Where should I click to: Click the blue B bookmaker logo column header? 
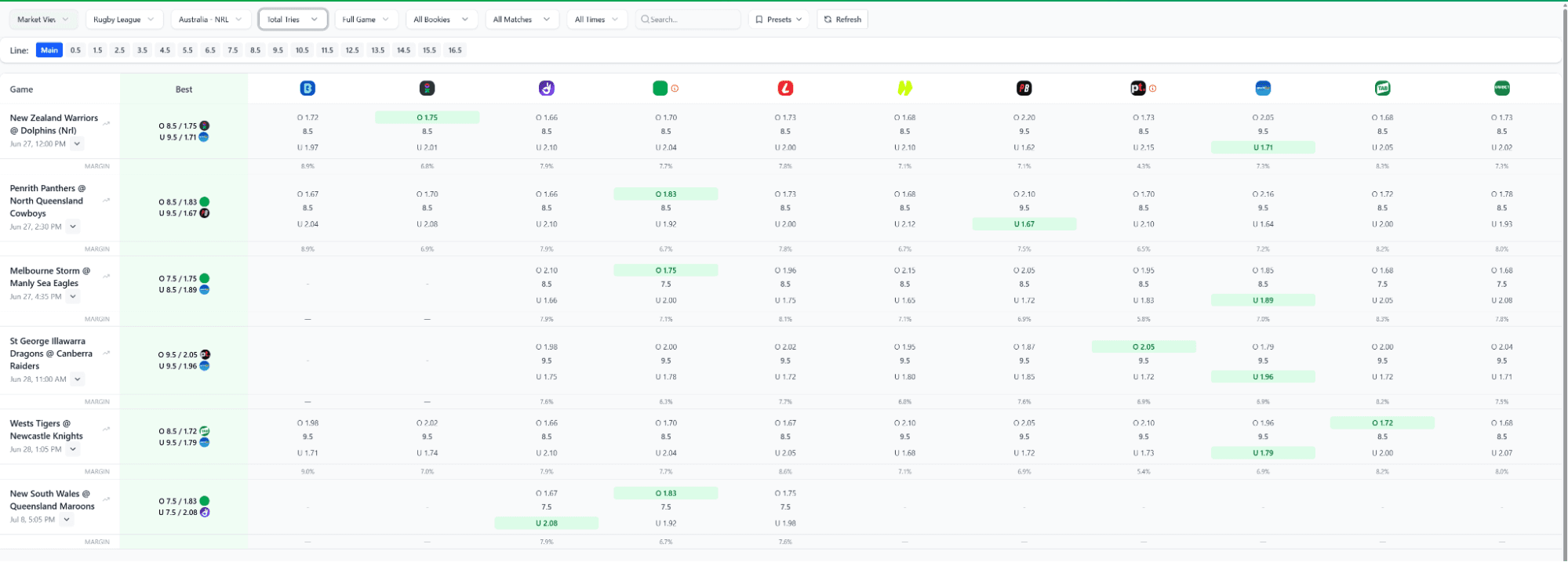point(307,89)
